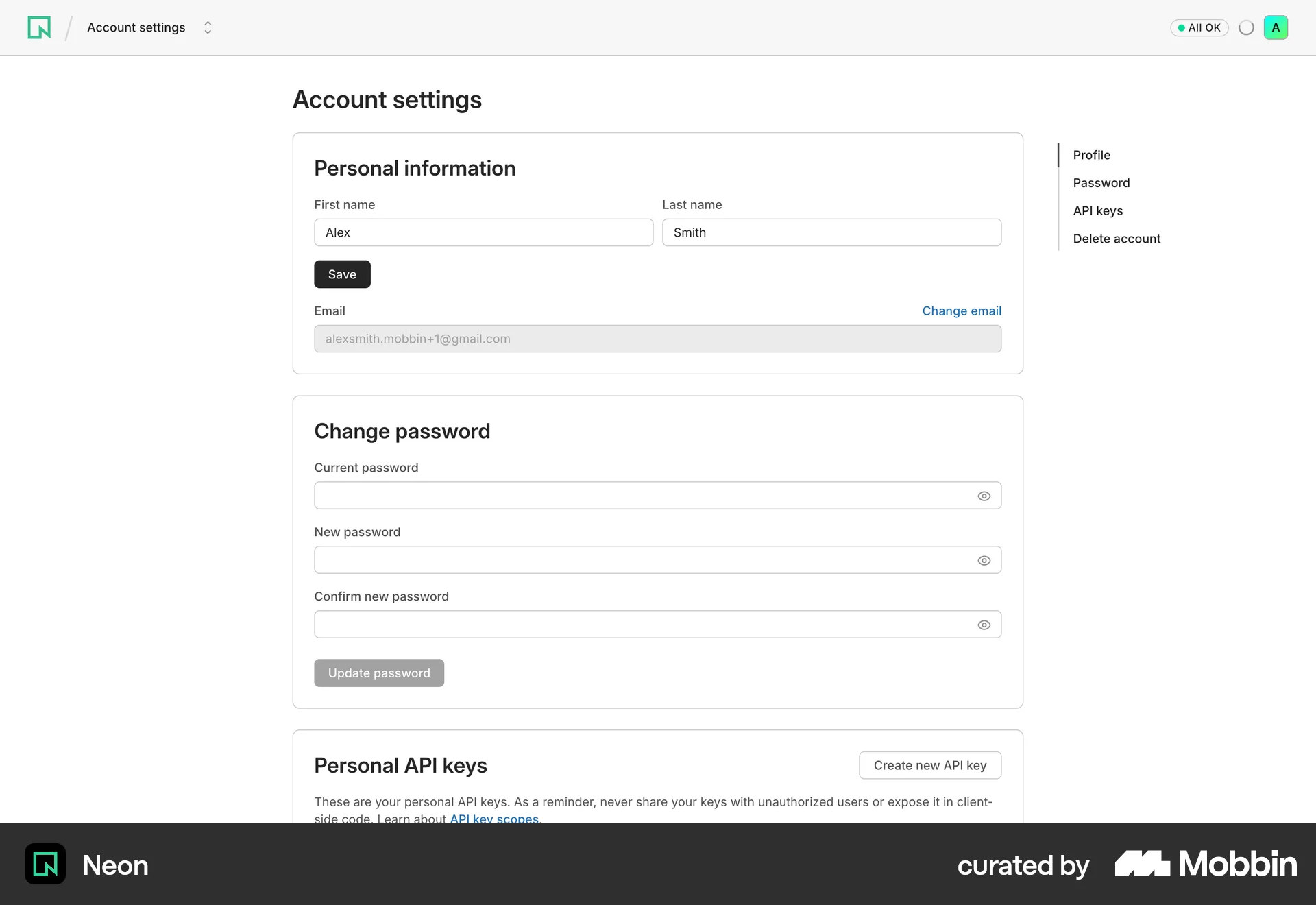Click the circular loading indicator icon
Screen dimensions: 1316x905
[1246, 27]
